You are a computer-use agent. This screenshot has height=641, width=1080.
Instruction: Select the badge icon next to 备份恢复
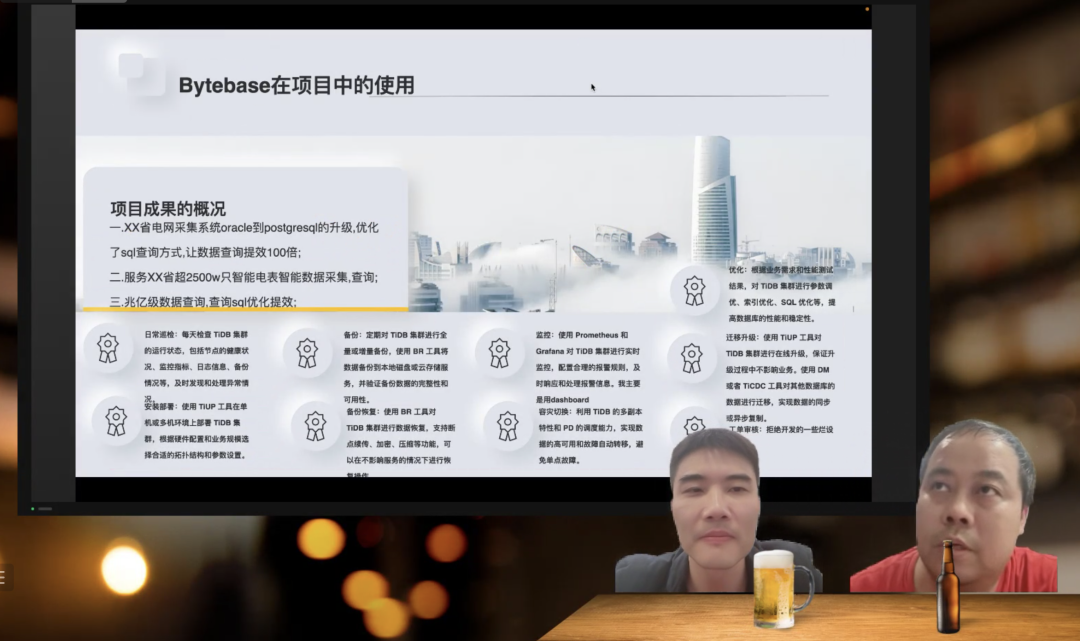[x=315, y=426]
